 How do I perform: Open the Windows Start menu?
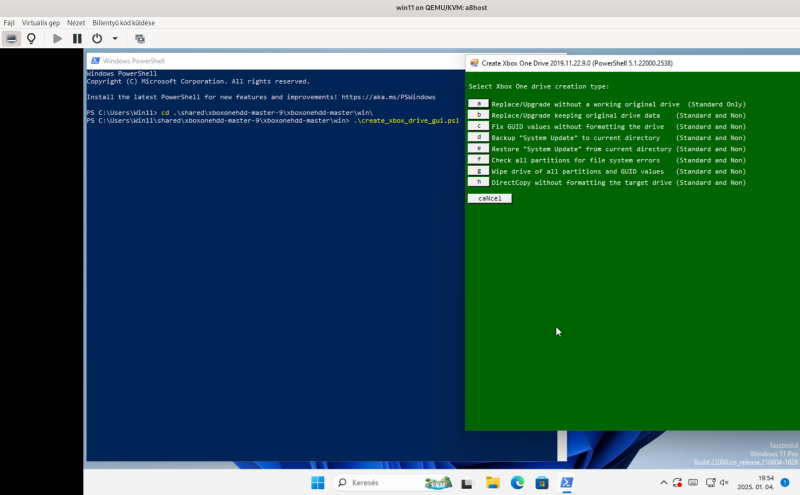317,482
